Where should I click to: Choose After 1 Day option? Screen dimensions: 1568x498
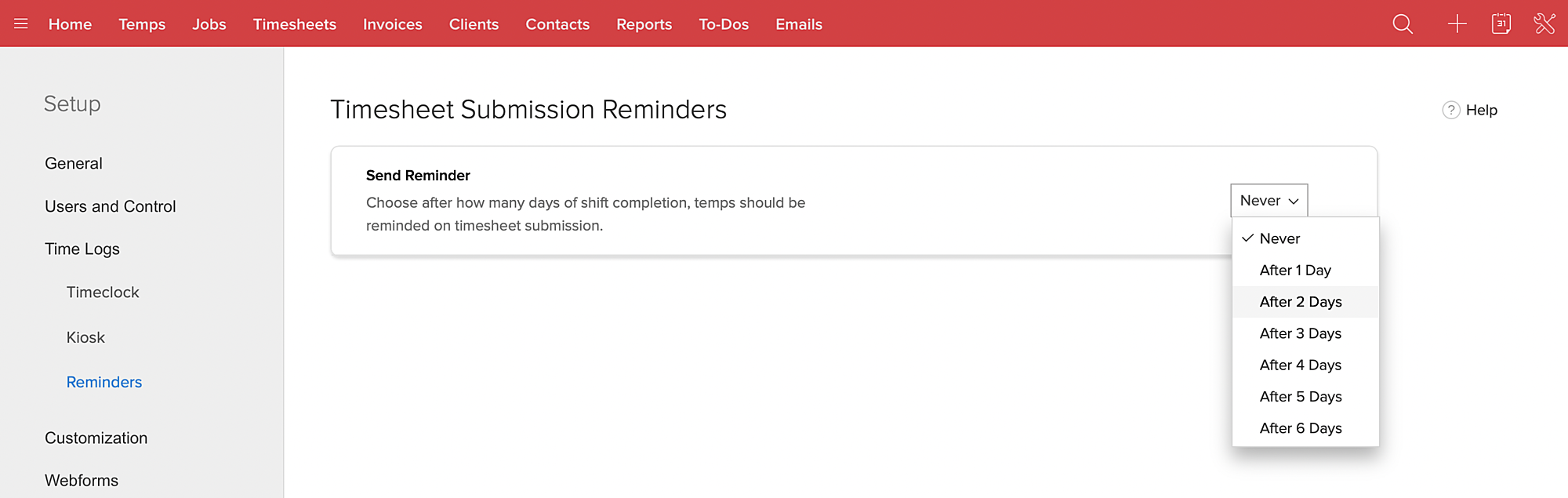tap(1295, 271)
